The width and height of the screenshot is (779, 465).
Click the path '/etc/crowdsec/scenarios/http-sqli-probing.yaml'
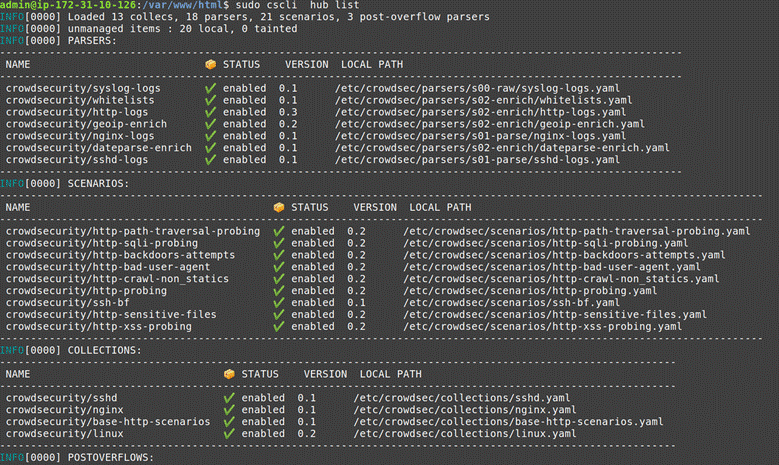click(545, 243)
